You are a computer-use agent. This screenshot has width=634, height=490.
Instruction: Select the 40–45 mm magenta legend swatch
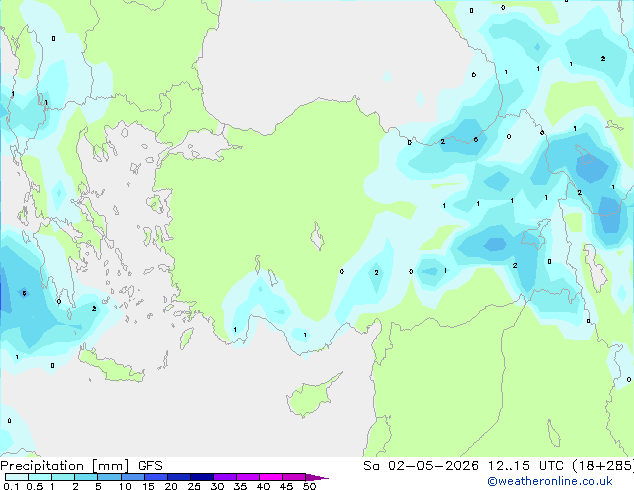[x=271, y=477]
